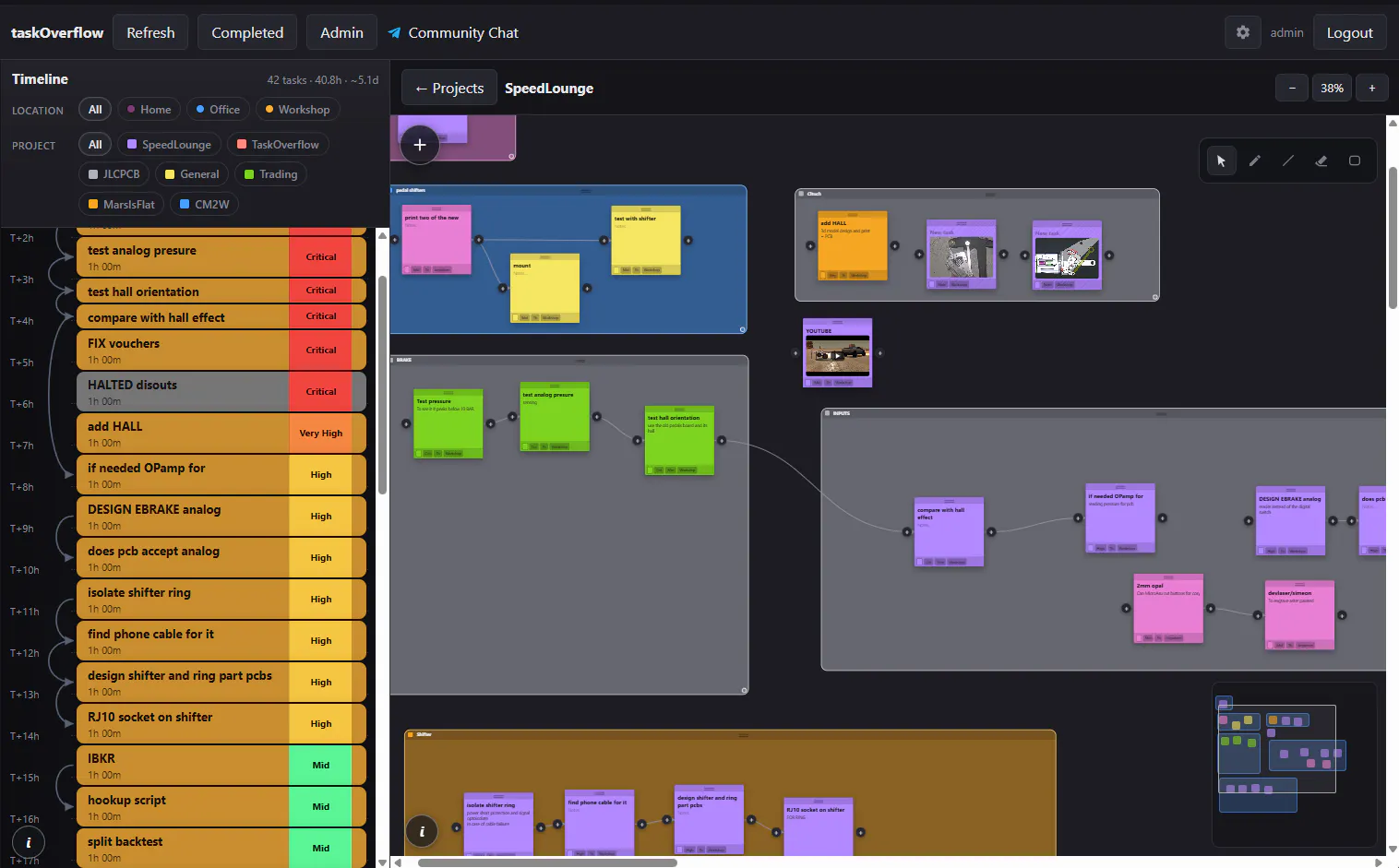Open 'hookup script' timeline task
1399x868 pixels.
[x=221, y=806]
